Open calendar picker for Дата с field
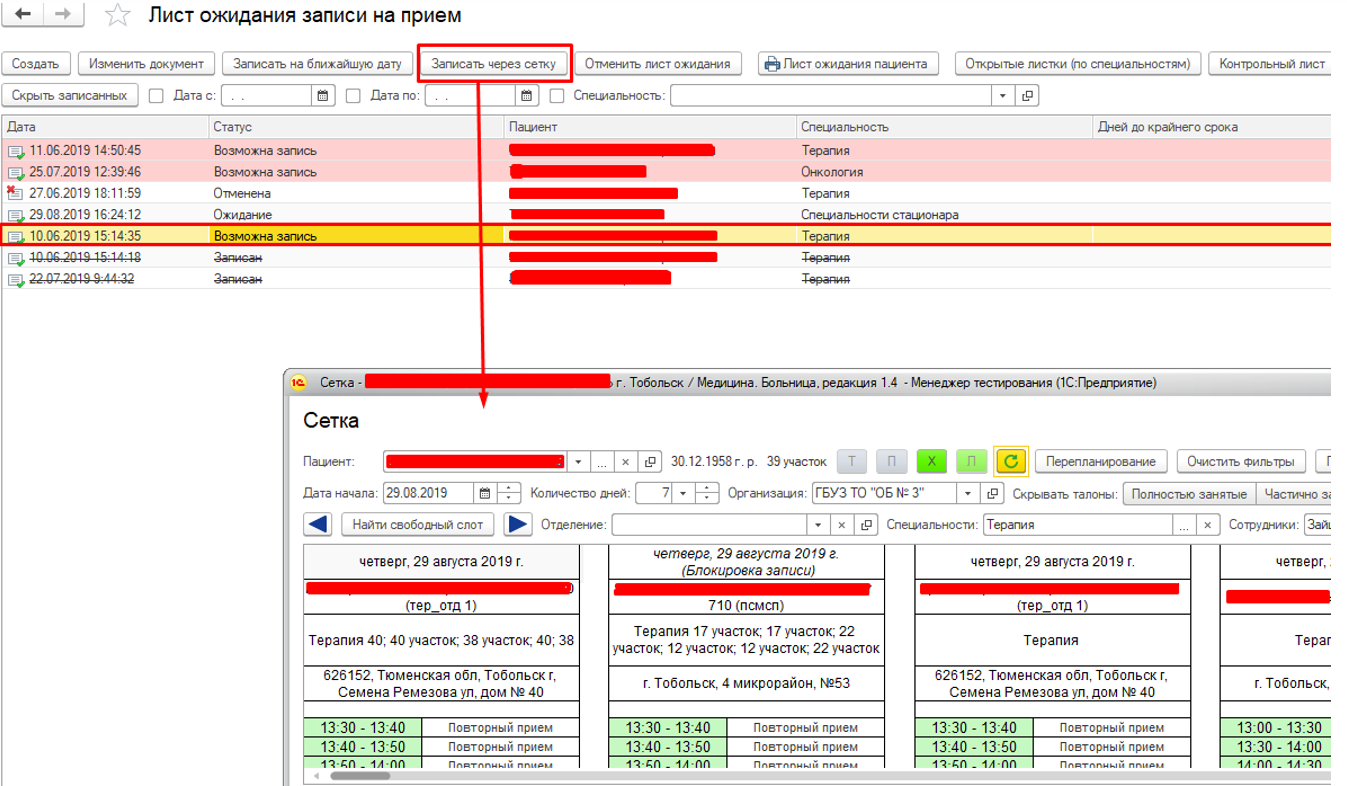 [323, 96]
